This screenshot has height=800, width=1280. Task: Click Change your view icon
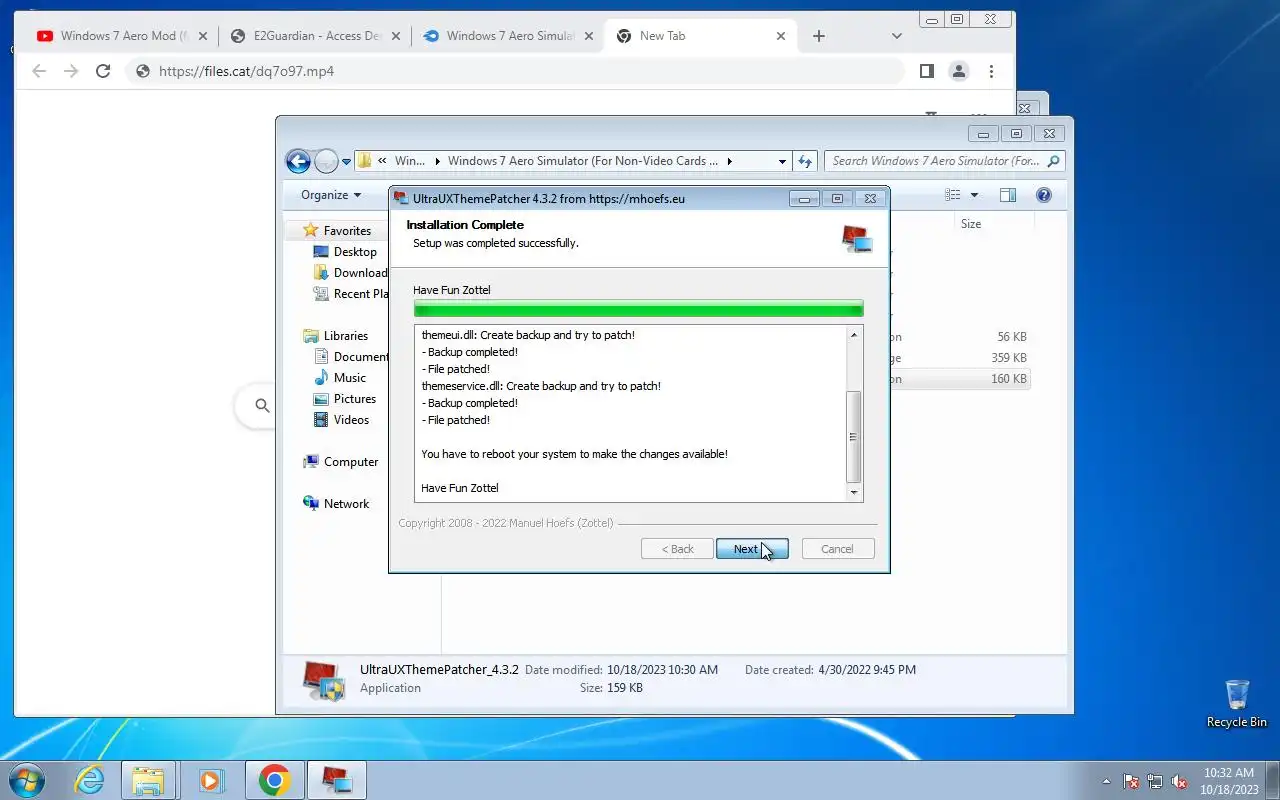pyautogui.click(x=953, y=195)
